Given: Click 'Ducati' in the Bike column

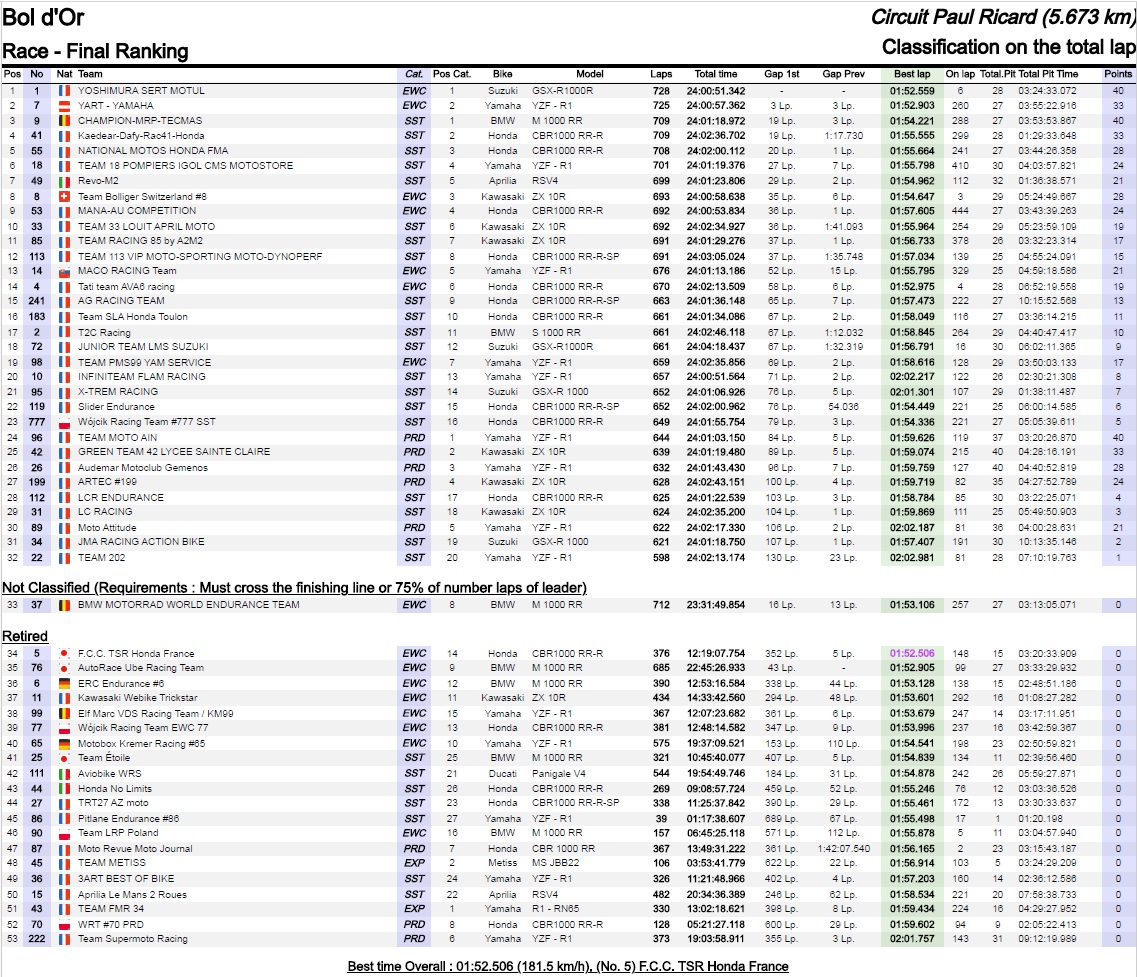Looking at the screenshot, I should [503, 774].
